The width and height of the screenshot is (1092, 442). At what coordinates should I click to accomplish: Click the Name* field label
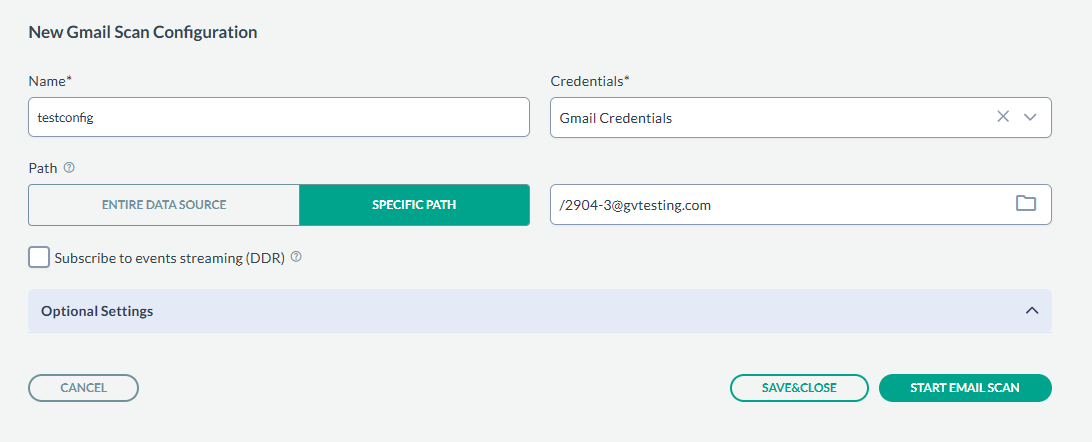point(51,80)
